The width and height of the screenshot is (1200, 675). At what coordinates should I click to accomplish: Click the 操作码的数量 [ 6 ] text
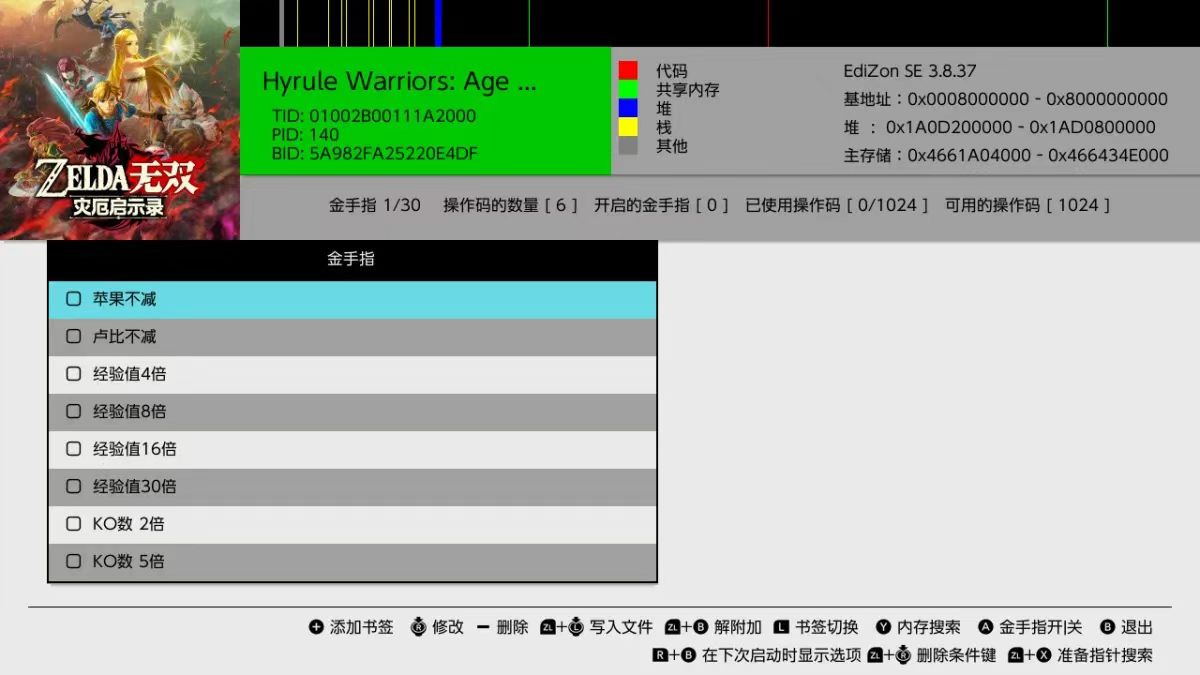click(x=511, y=205)
